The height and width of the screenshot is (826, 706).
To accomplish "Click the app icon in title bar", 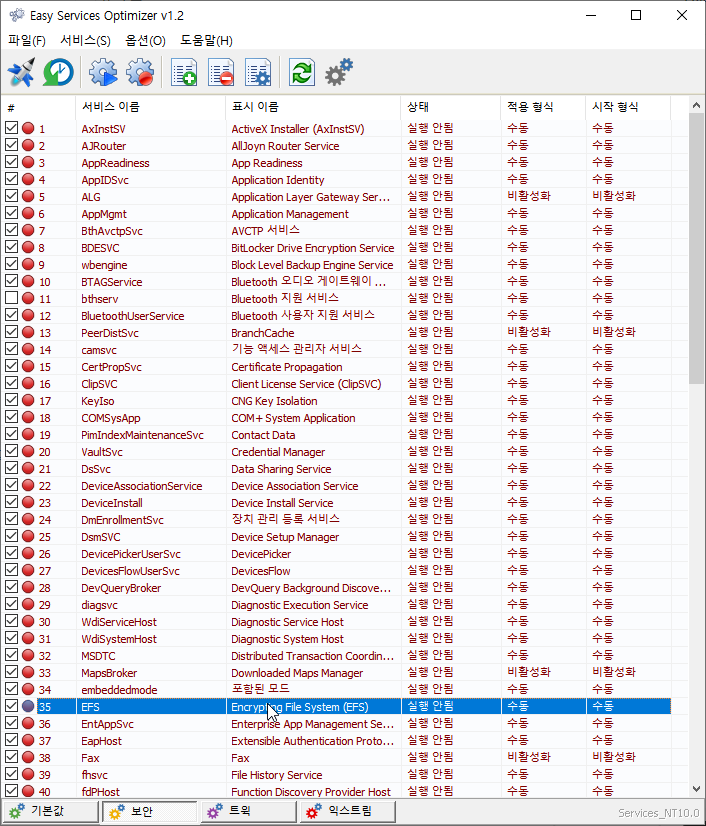I will coord(16,15).
